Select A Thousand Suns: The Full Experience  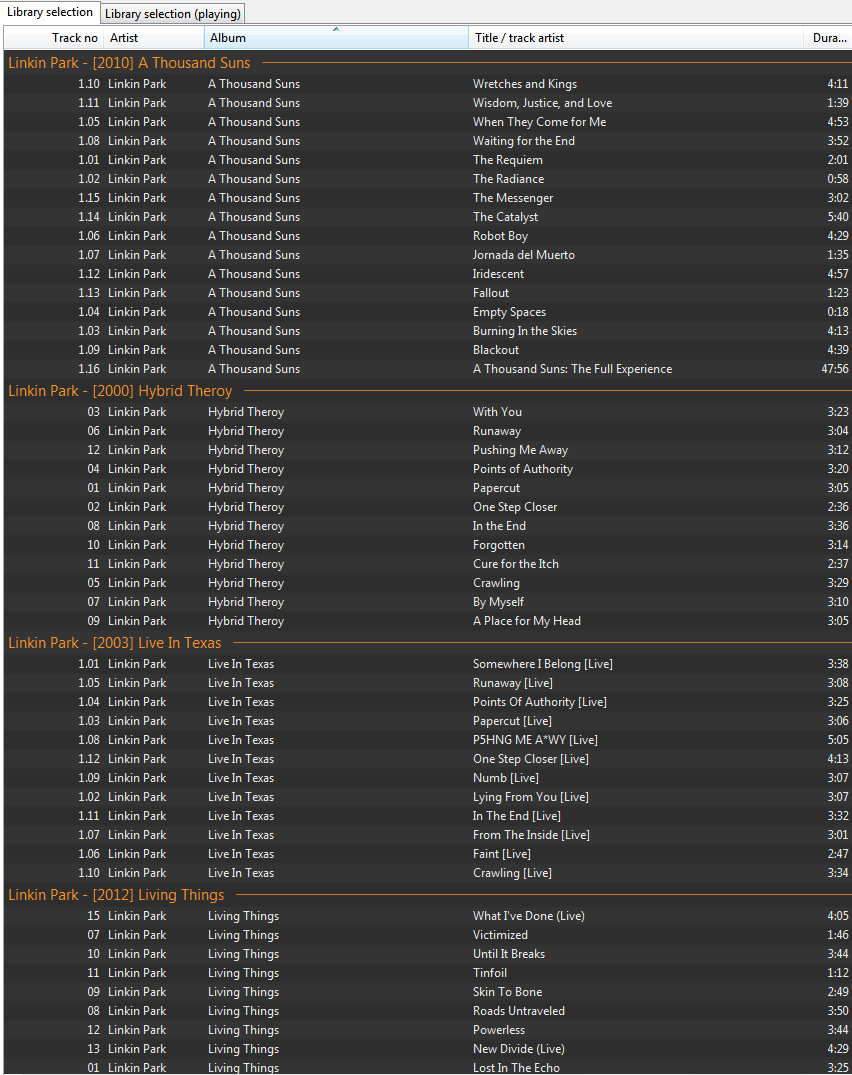click(x=428, y=369)
